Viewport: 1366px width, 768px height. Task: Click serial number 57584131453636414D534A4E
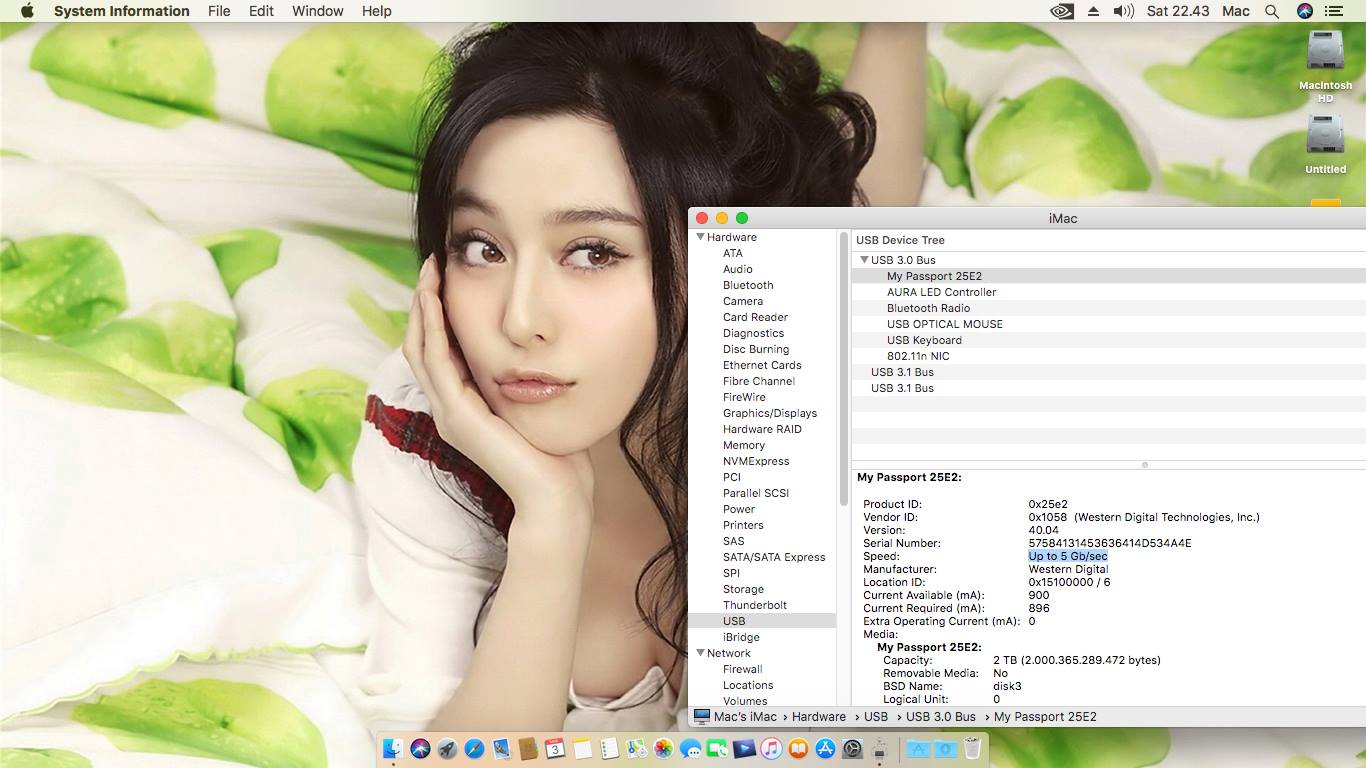[x=1110, y=543]
